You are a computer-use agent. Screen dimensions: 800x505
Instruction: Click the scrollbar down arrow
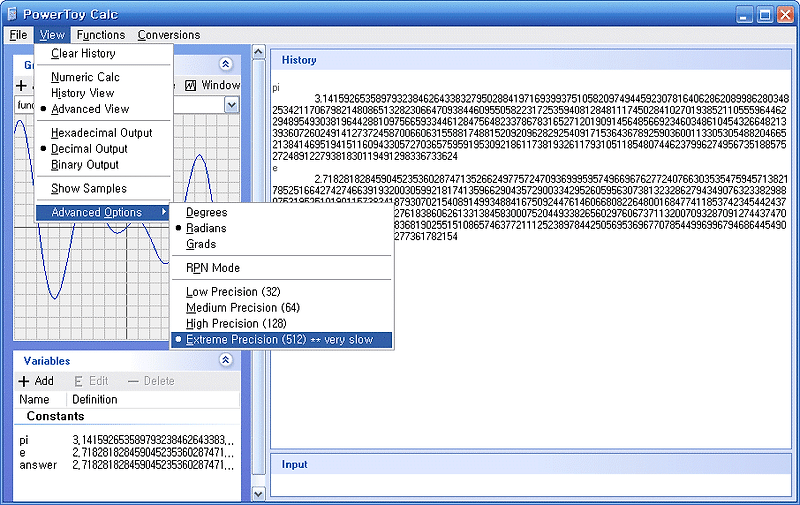[259, 494]
